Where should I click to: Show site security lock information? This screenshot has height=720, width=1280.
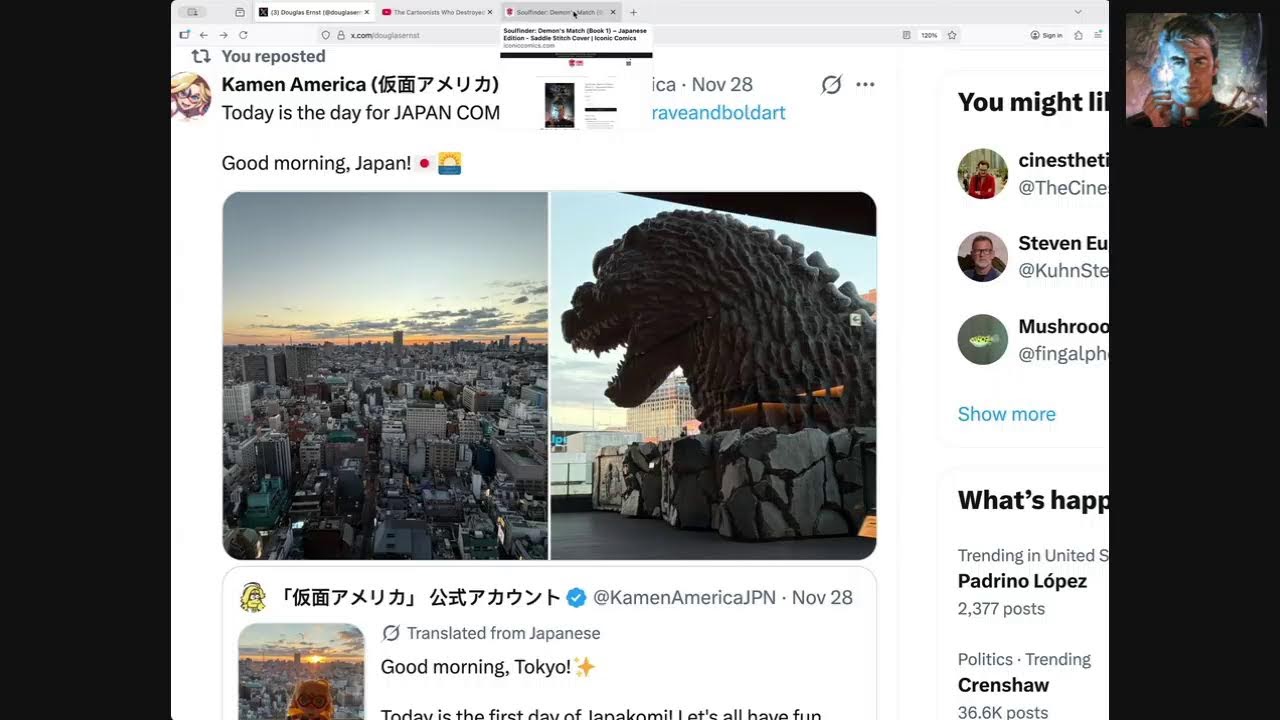[341, 35]
